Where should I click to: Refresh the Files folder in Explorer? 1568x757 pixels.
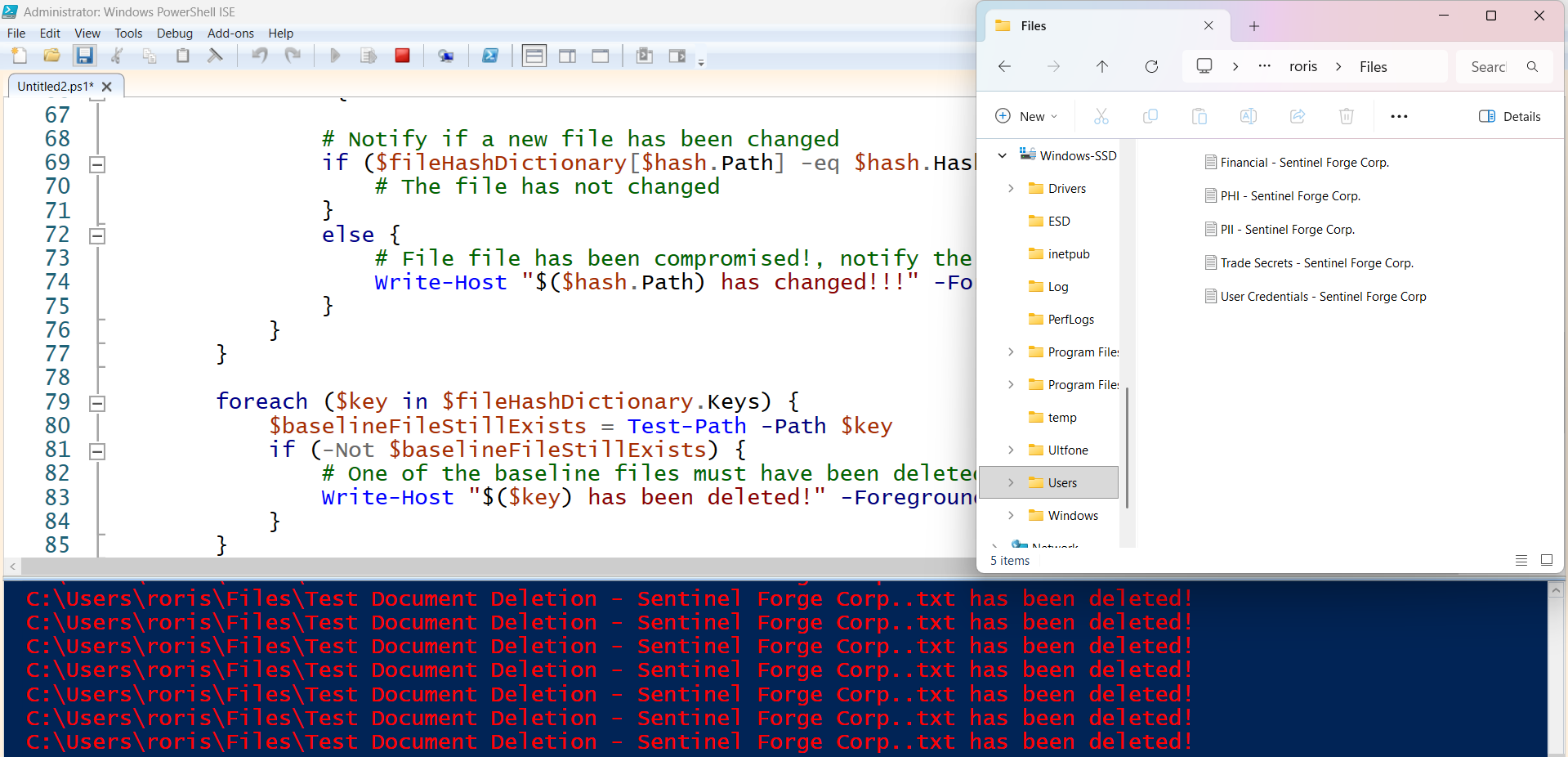[1151, 67]
